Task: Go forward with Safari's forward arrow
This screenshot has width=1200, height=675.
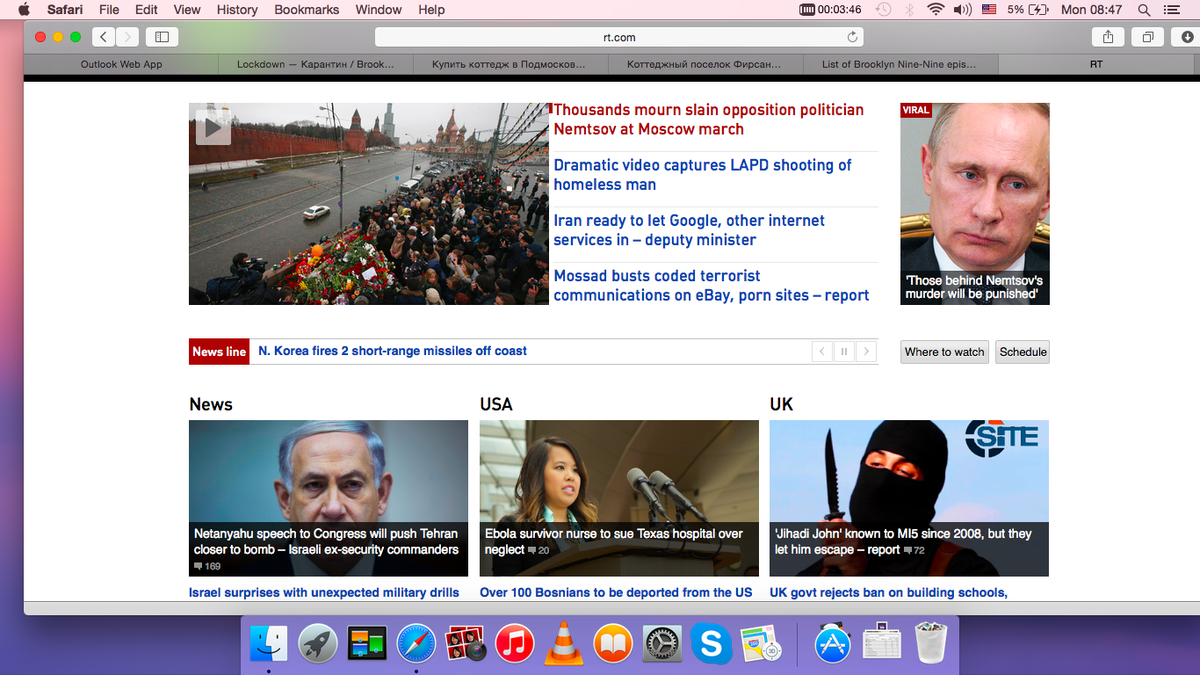Action: [x=128, y=37]
